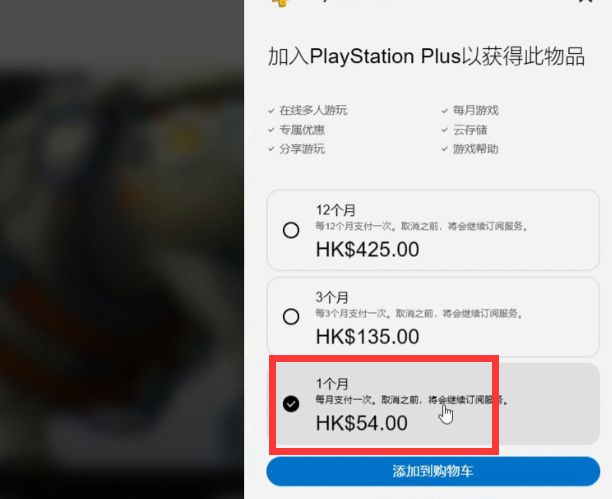Click the blurred background outside the dialog
The height and width of the screenshot is (499, 612).
(x=121, y=250)
